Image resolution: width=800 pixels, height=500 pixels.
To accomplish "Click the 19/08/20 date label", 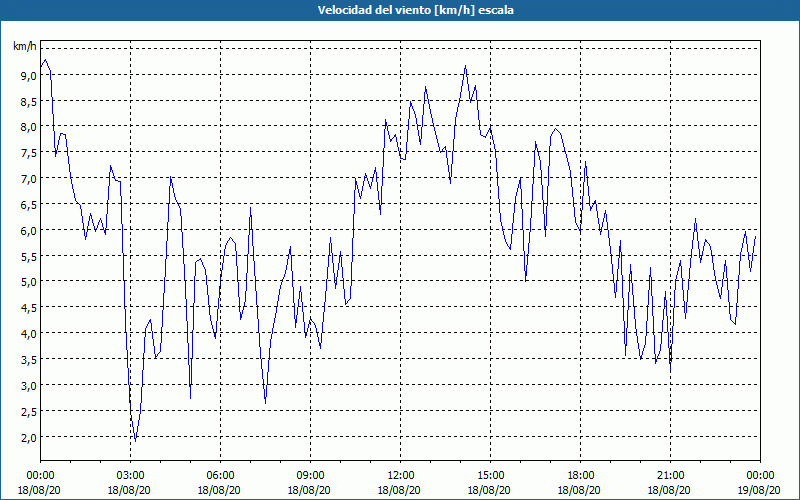I will point(759,490).
